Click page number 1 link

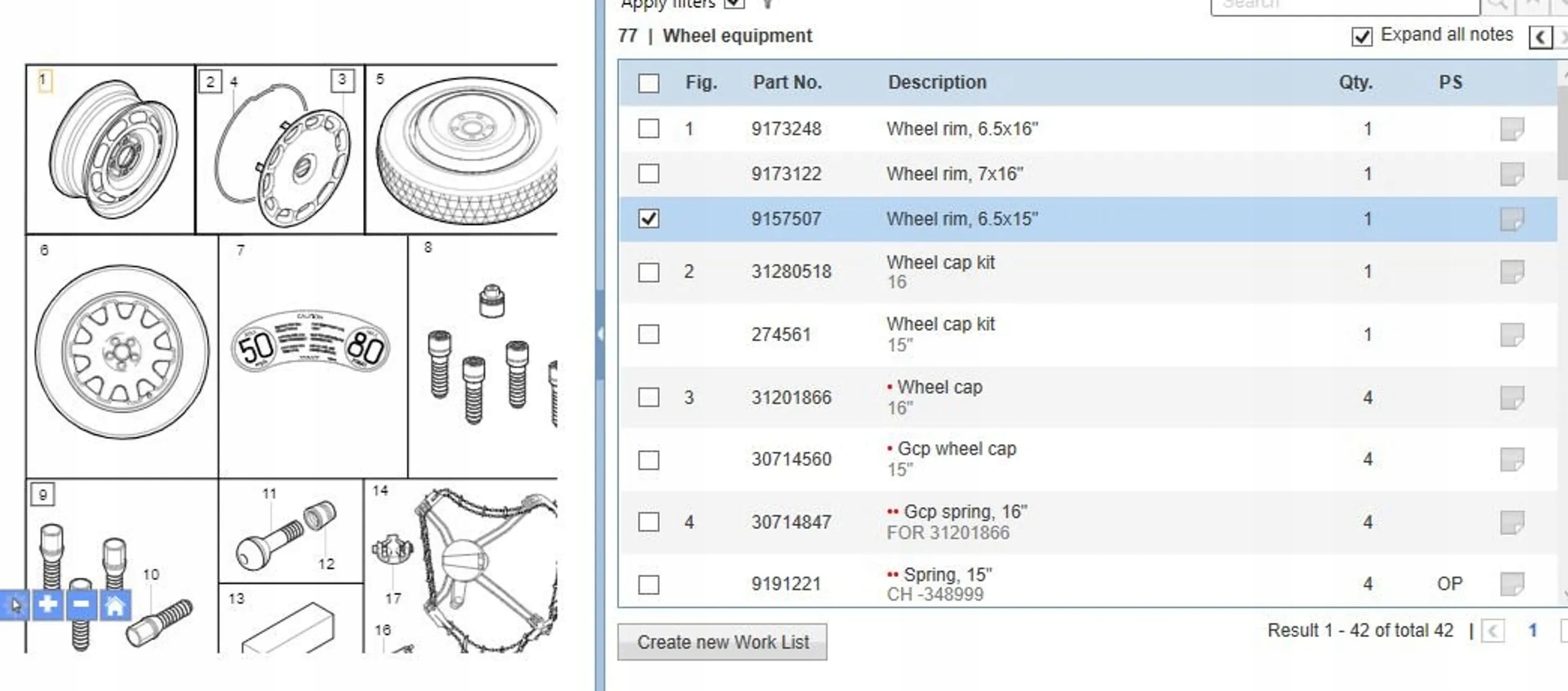coord(1532,630)
